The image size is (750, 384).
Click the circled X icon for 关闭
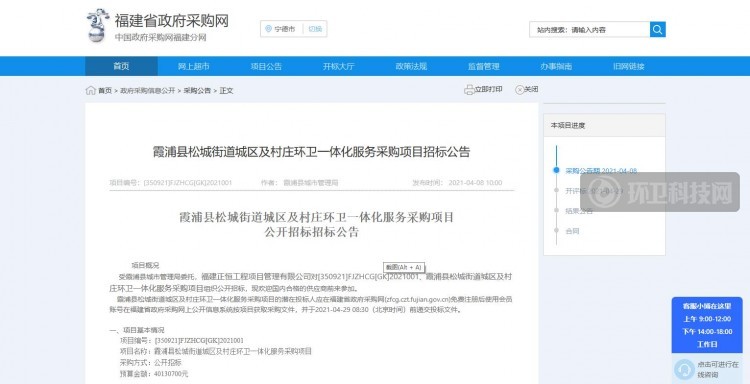click(x=519, y=89)
